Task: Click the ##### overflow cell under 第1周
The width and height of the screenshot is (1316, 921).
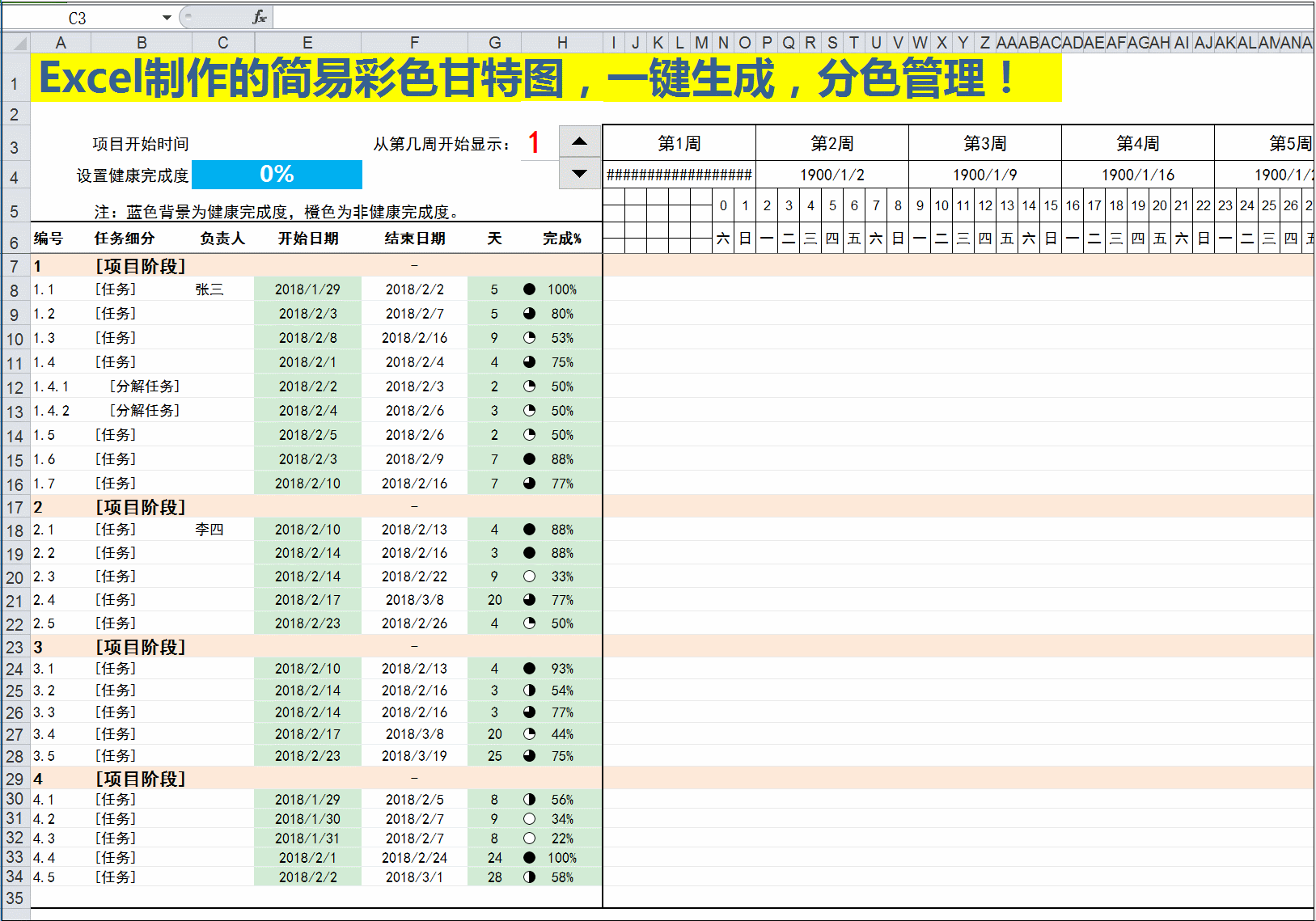Action: click(679, 175)
